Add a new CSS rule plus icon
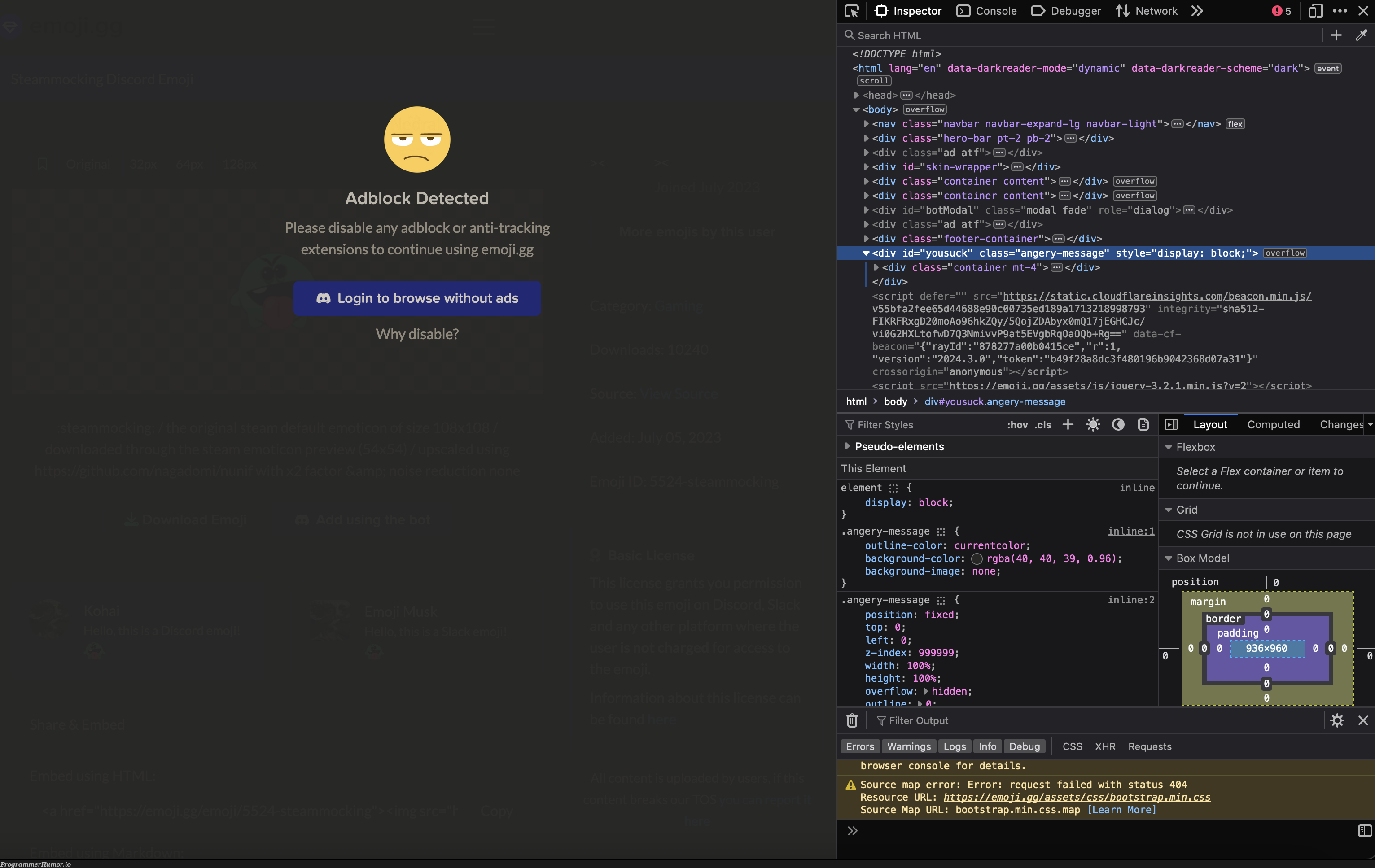This screenshot has height=868, width=1375. (x=1068, y=425)
